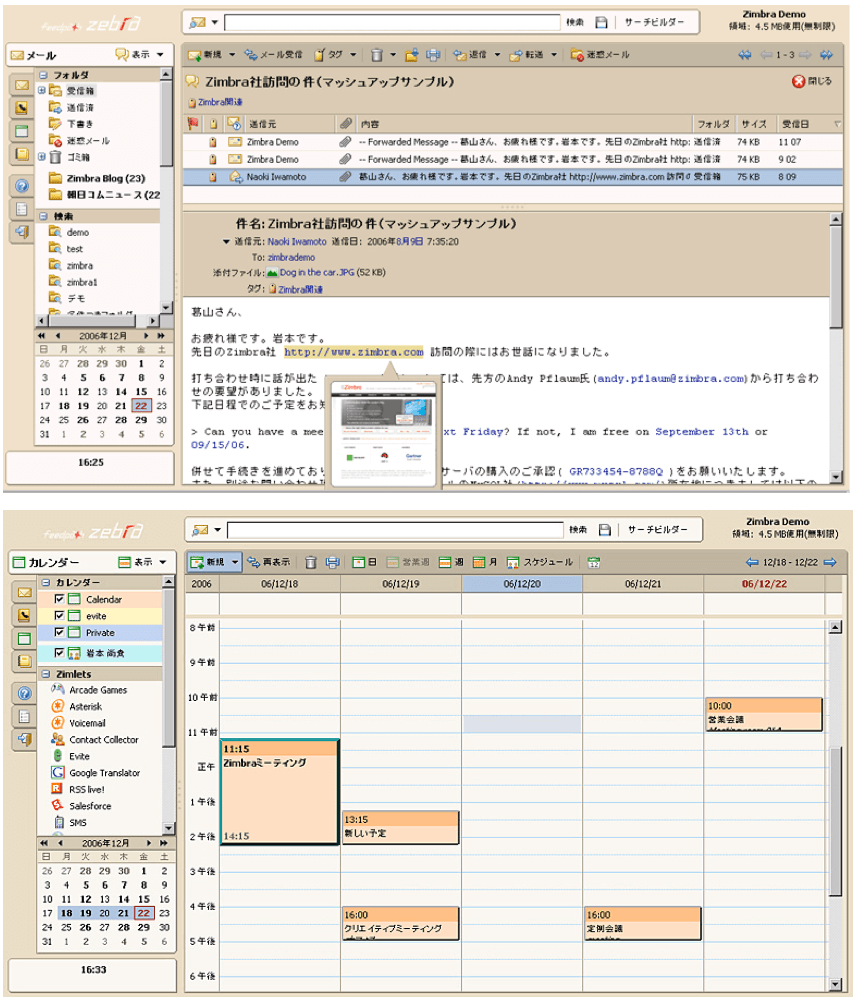855x1000 pixels.
Task: Switch to 月 month view in calendar
Action: pos(485,562)
